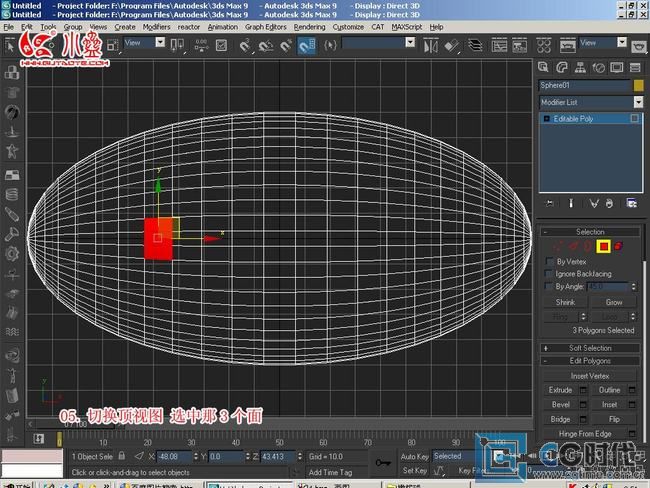Viewport: 650px width, 488px height.
Task: Toggle the 3D Snaps button
Action: (x=245, y=45)
